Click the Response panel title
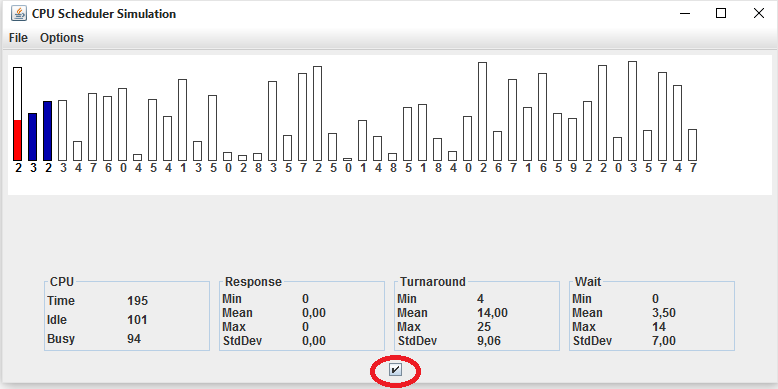778x389 pixels. click(x=254, y=282)
